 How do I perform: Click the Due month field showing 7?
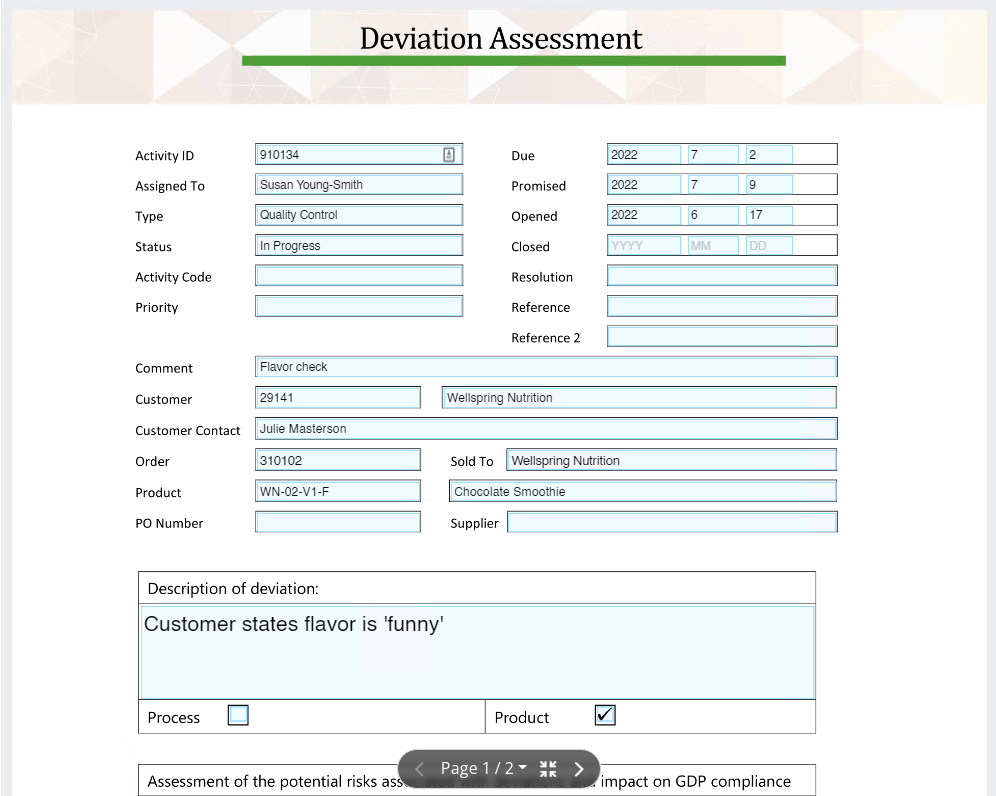coord(711,154)
